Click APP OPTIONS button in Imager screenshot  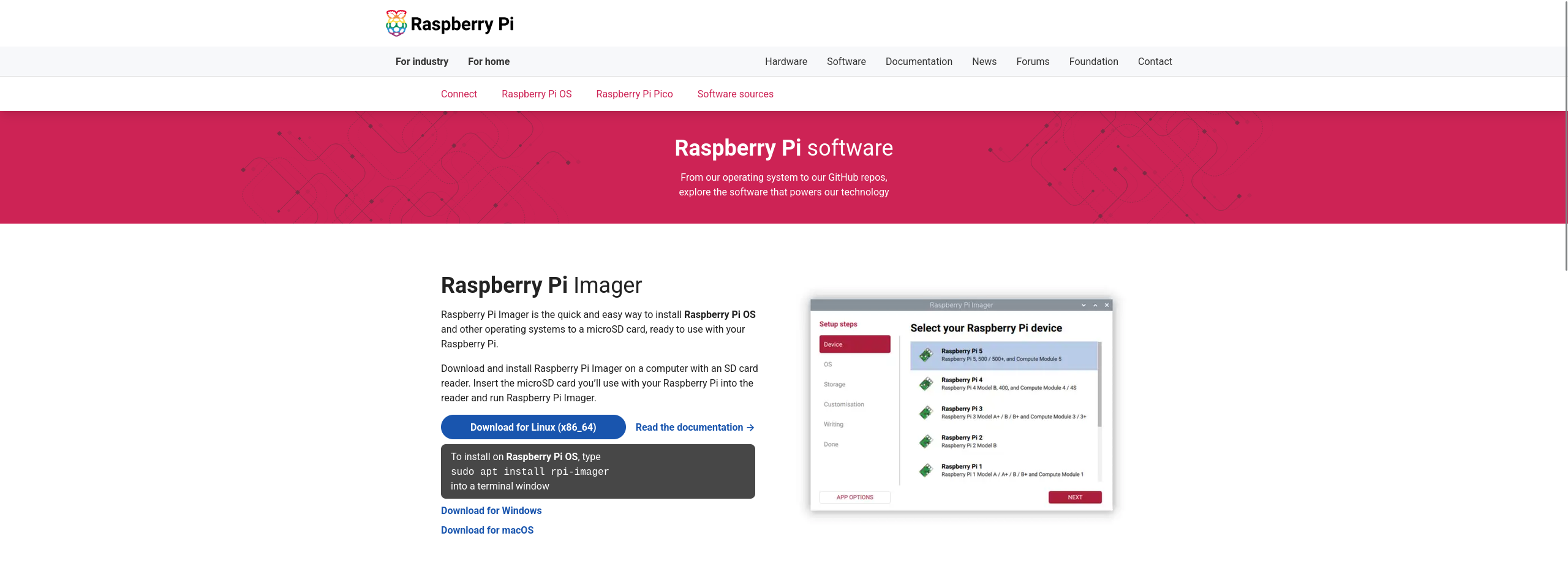(854, 497)
